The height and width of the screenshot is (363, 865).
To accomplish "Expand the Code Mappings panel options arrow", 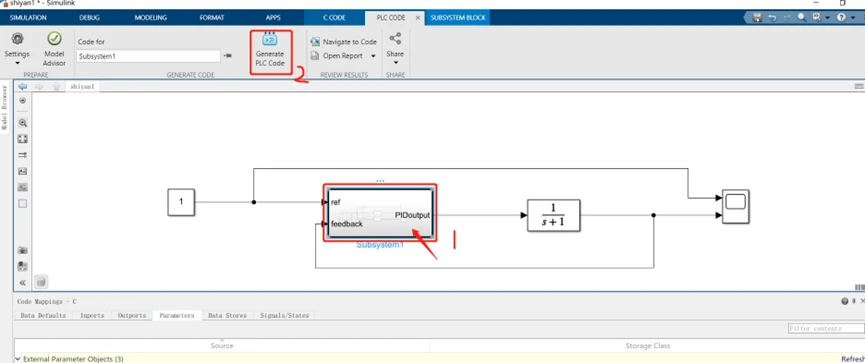I will 855,301.
